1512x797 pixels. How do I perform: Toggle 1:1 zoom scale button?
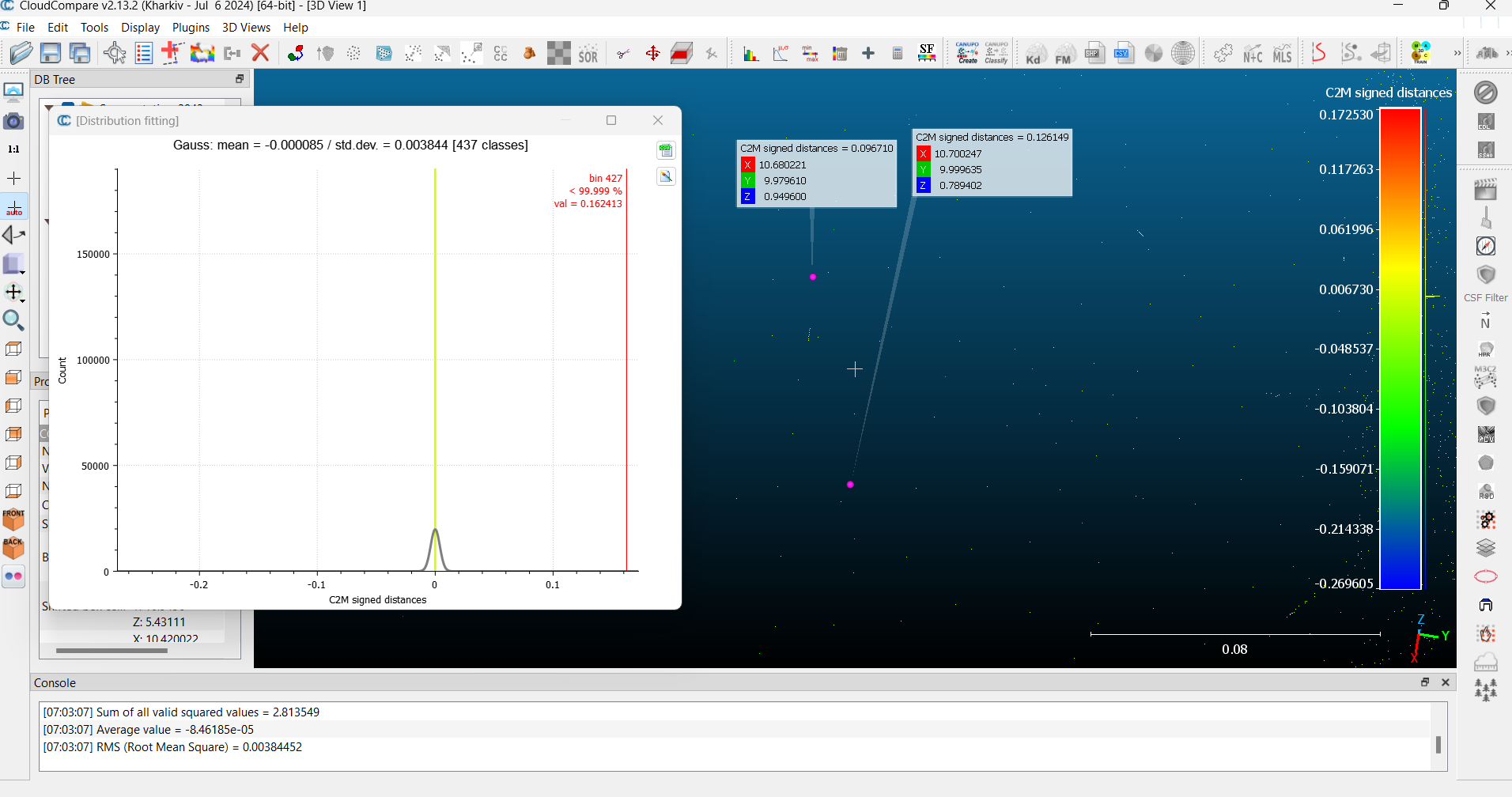click(14, 149)
